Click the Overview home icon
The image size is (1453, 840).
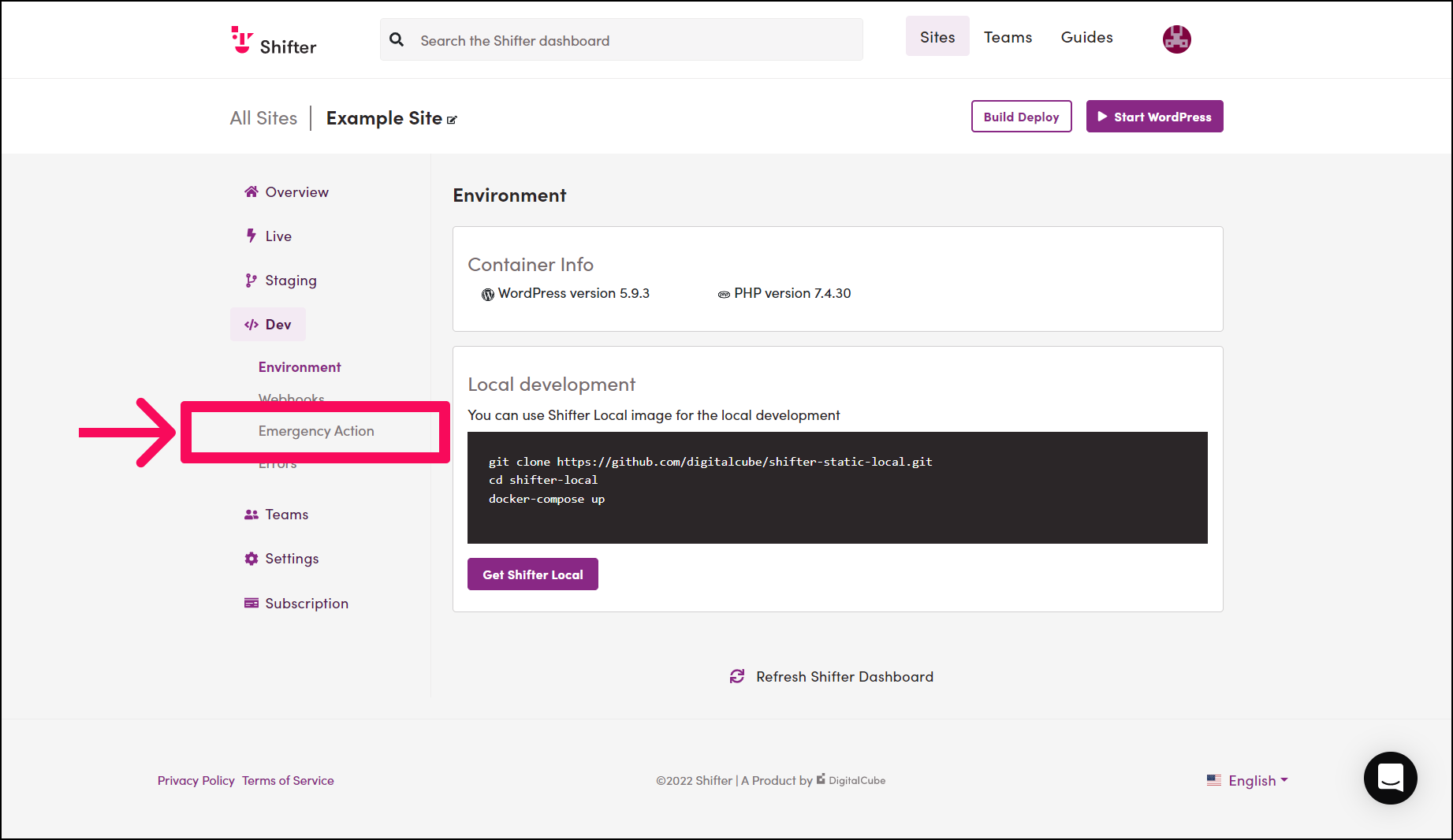pyautogui.click(x=251, y=191)
